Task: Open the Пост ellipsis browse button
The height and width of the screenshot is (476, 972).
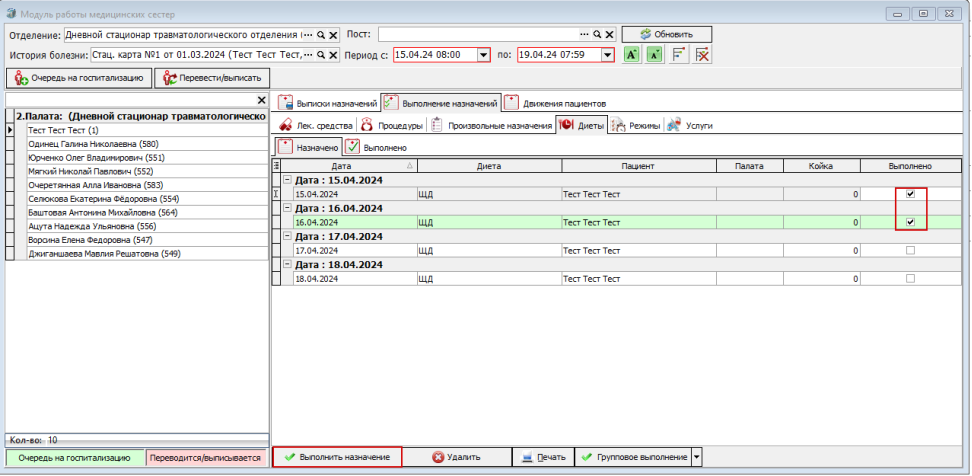Action: 585,35
